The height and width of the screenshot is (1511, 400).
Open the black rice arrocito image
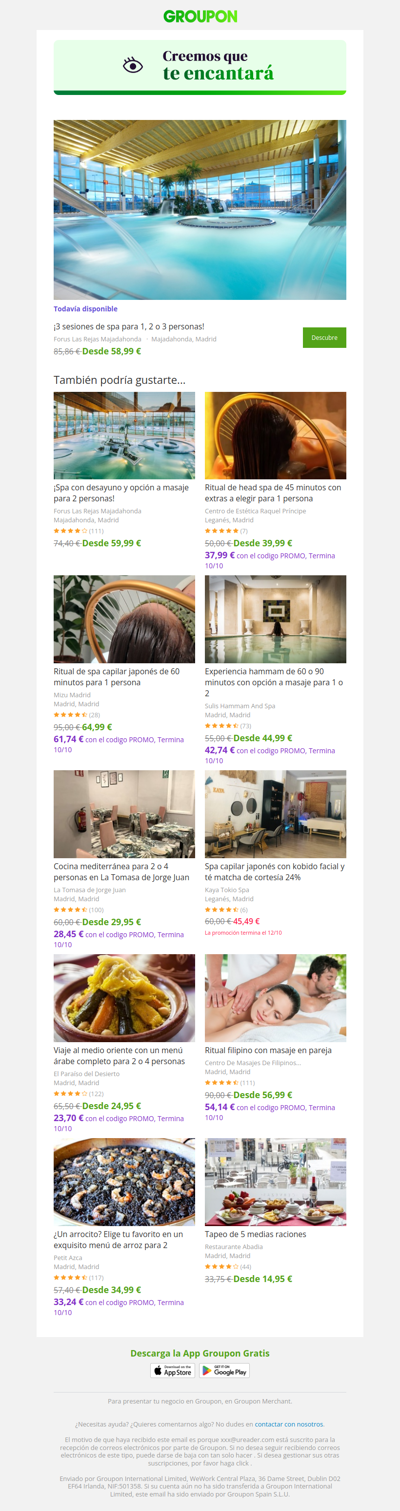(124, 1182)
